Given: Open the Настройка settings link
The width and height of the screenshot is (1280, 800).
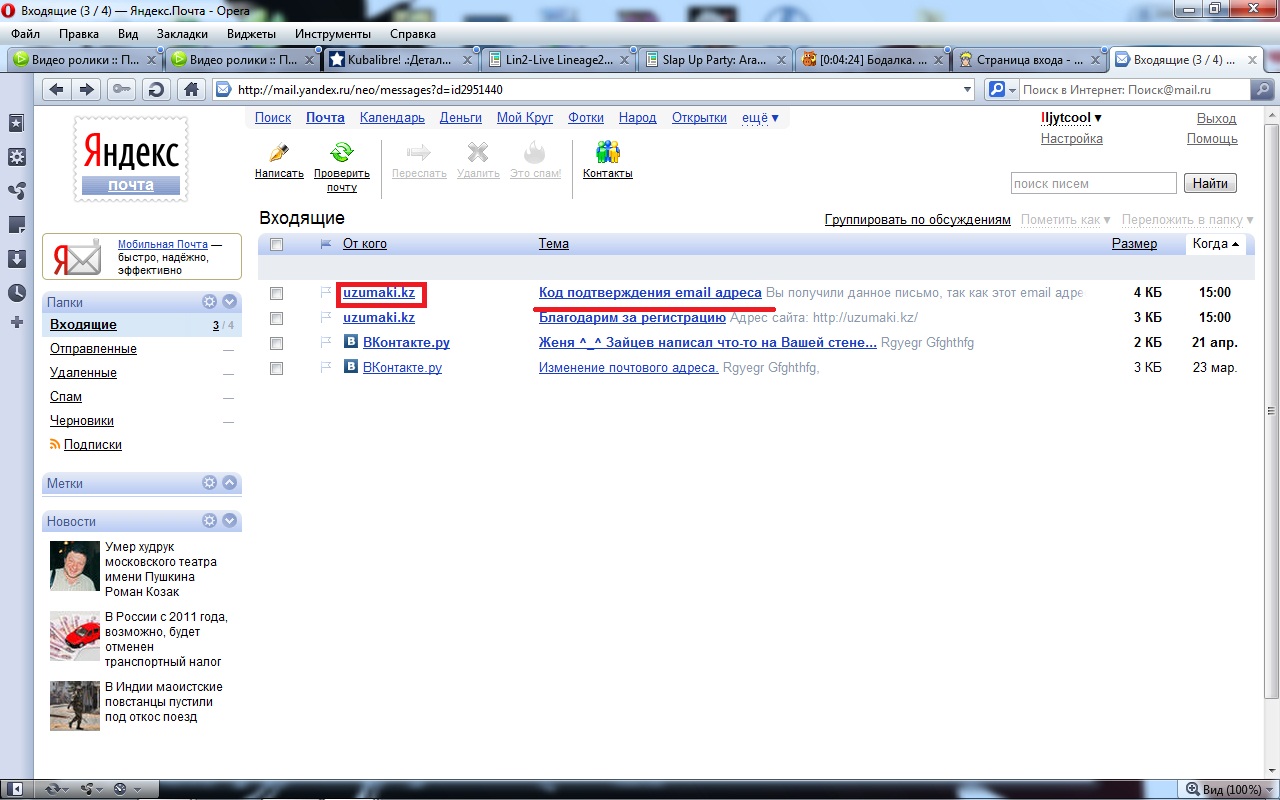Looking at the screenshot, I should [1071, 139].
